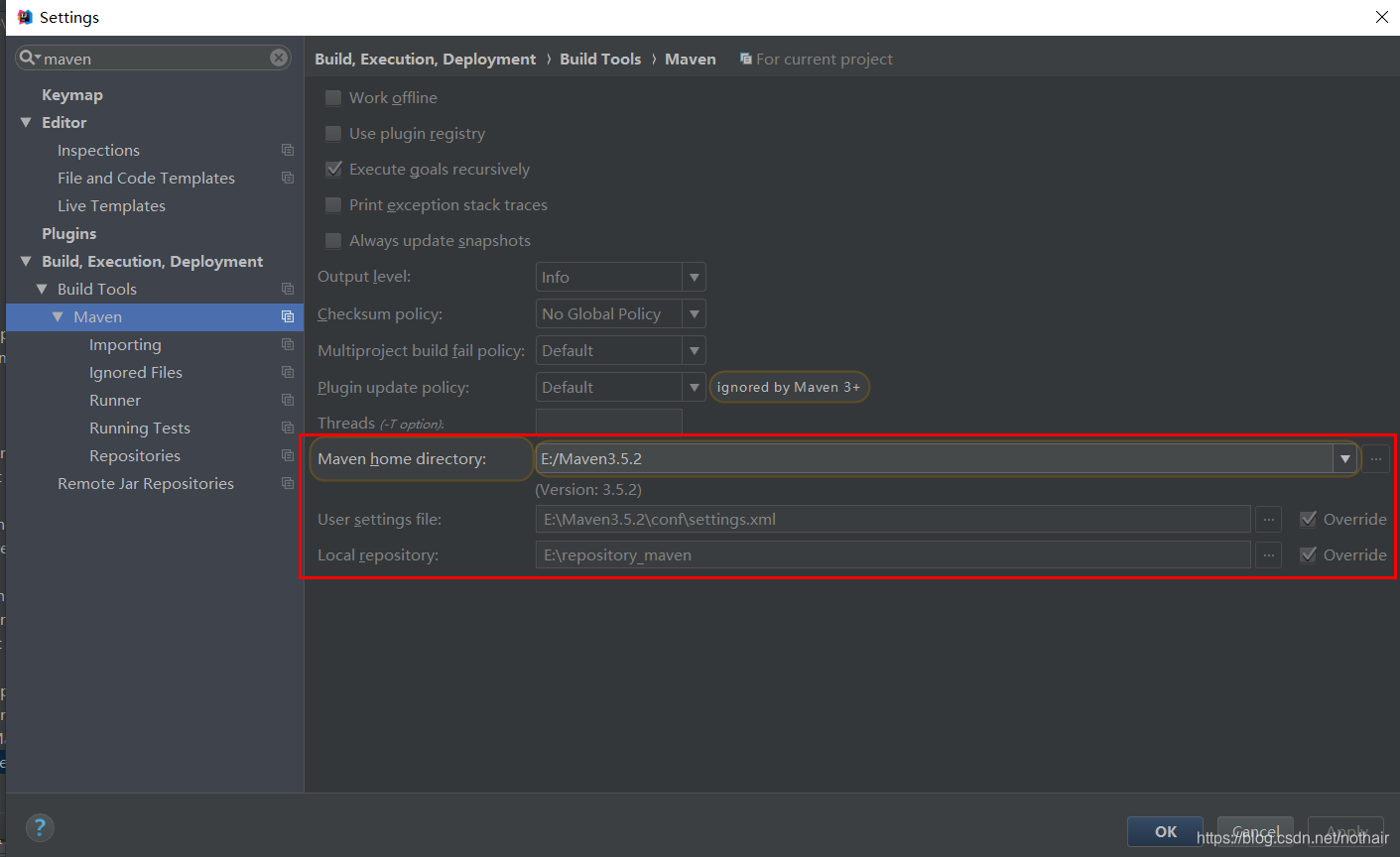This screenshot has height=857, width=1400.
Task: Click the help question mark icon
Action: coord(40,827)
